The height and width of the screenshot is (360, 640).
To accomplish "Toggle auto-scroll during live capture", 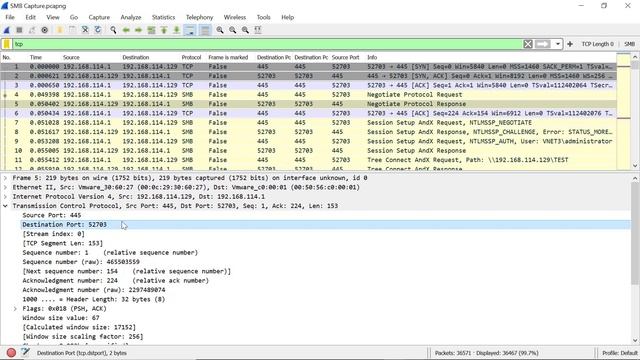I will (190, 30).
